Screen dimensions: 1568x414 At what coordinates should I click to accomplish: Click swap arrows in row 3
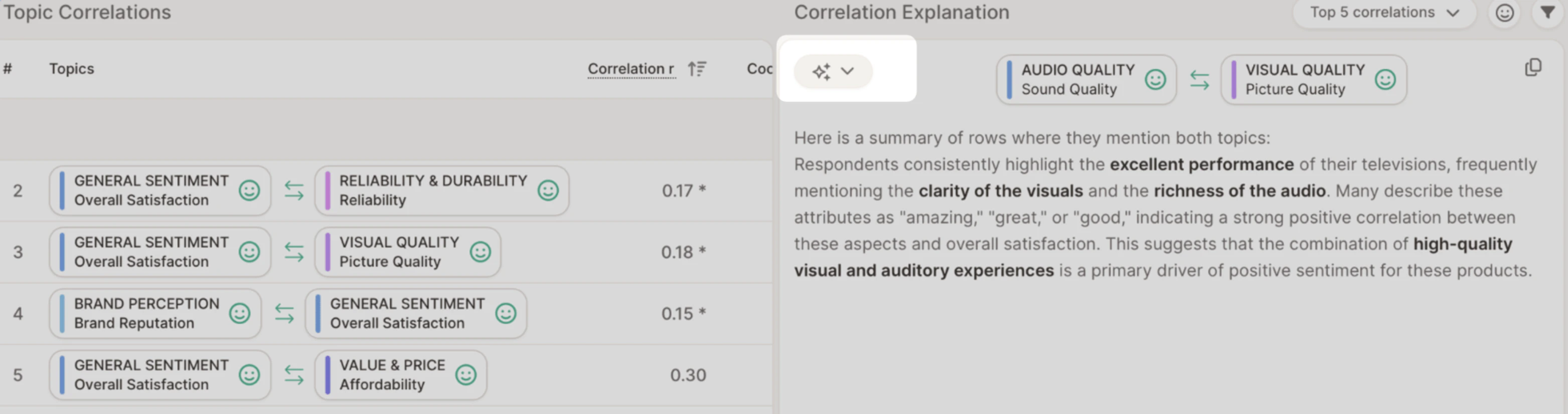click(x=293, y=252)
